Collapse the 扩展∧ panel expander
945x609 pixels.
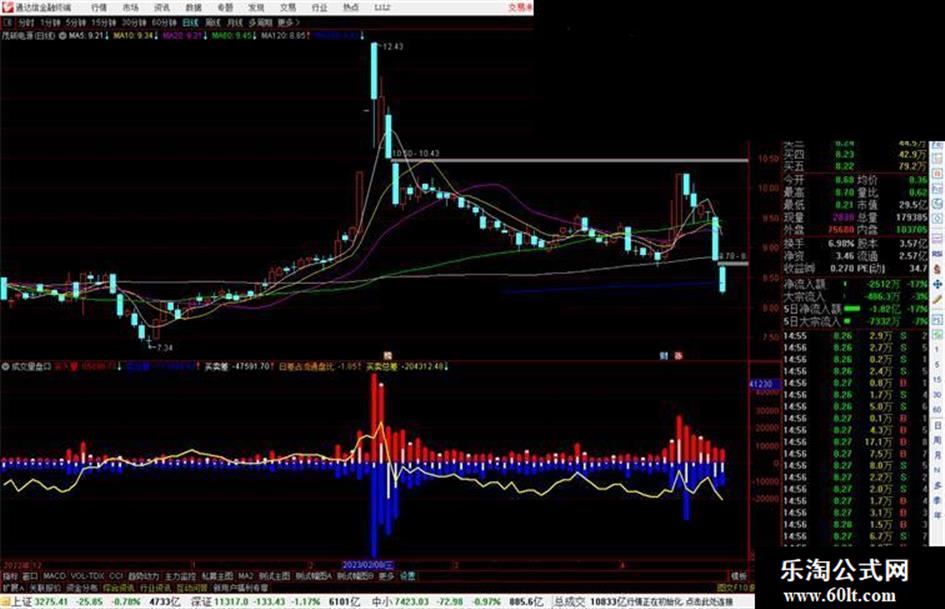tap(13, 587)
